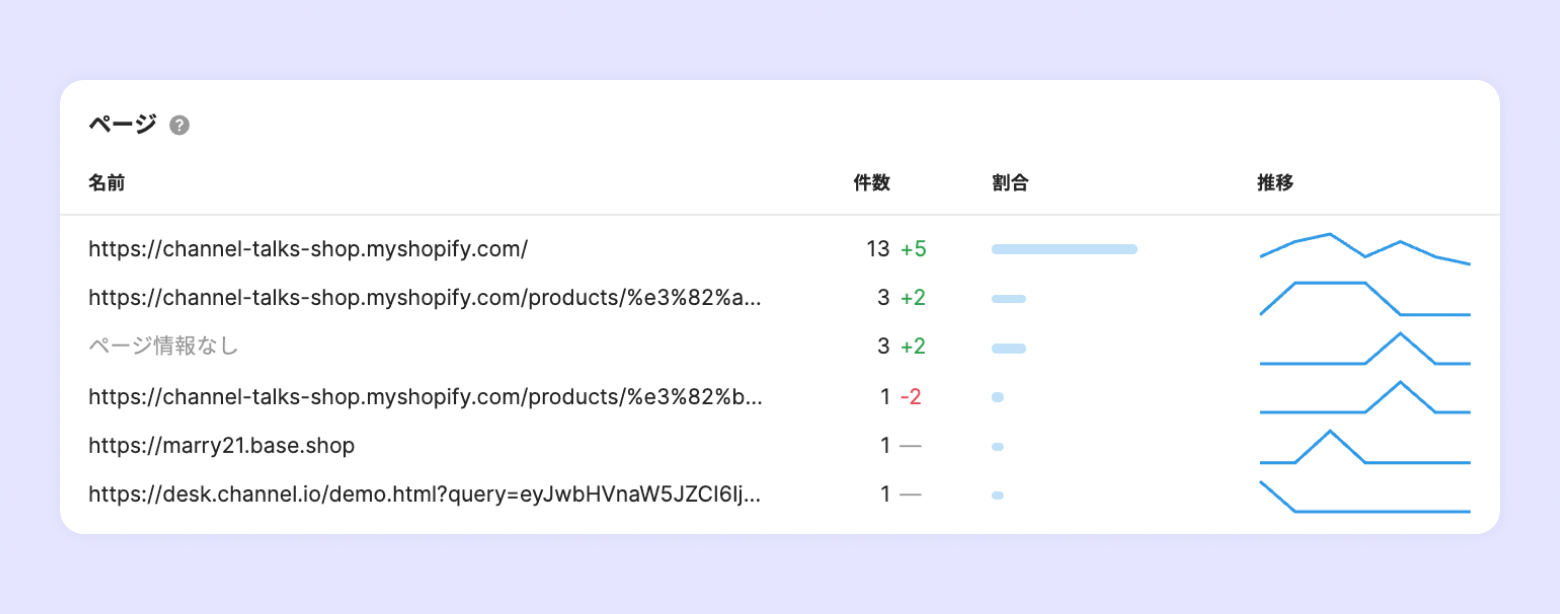Open the marry21.base.shop link
The height and width of the screenshot is (614, 1560).
pos(221,446)
